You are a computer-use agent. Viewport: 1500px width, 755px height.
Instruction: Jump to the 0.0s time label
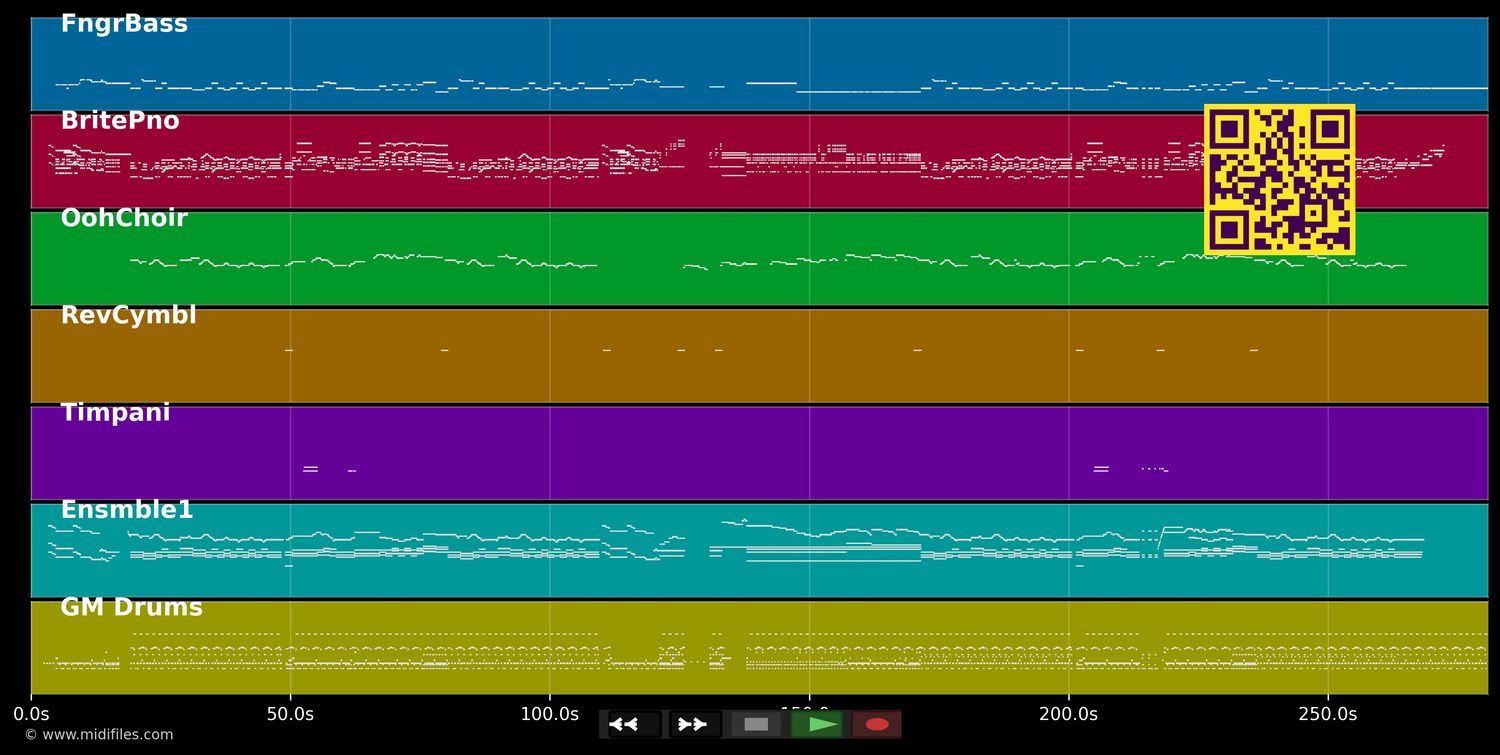[31, 714]
